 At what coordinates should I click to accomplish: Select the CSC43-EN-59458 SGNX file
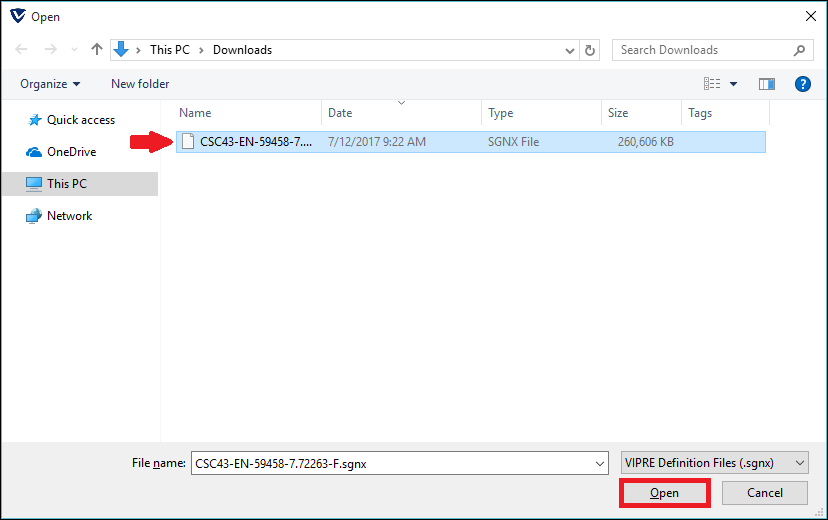coord(256,142)
